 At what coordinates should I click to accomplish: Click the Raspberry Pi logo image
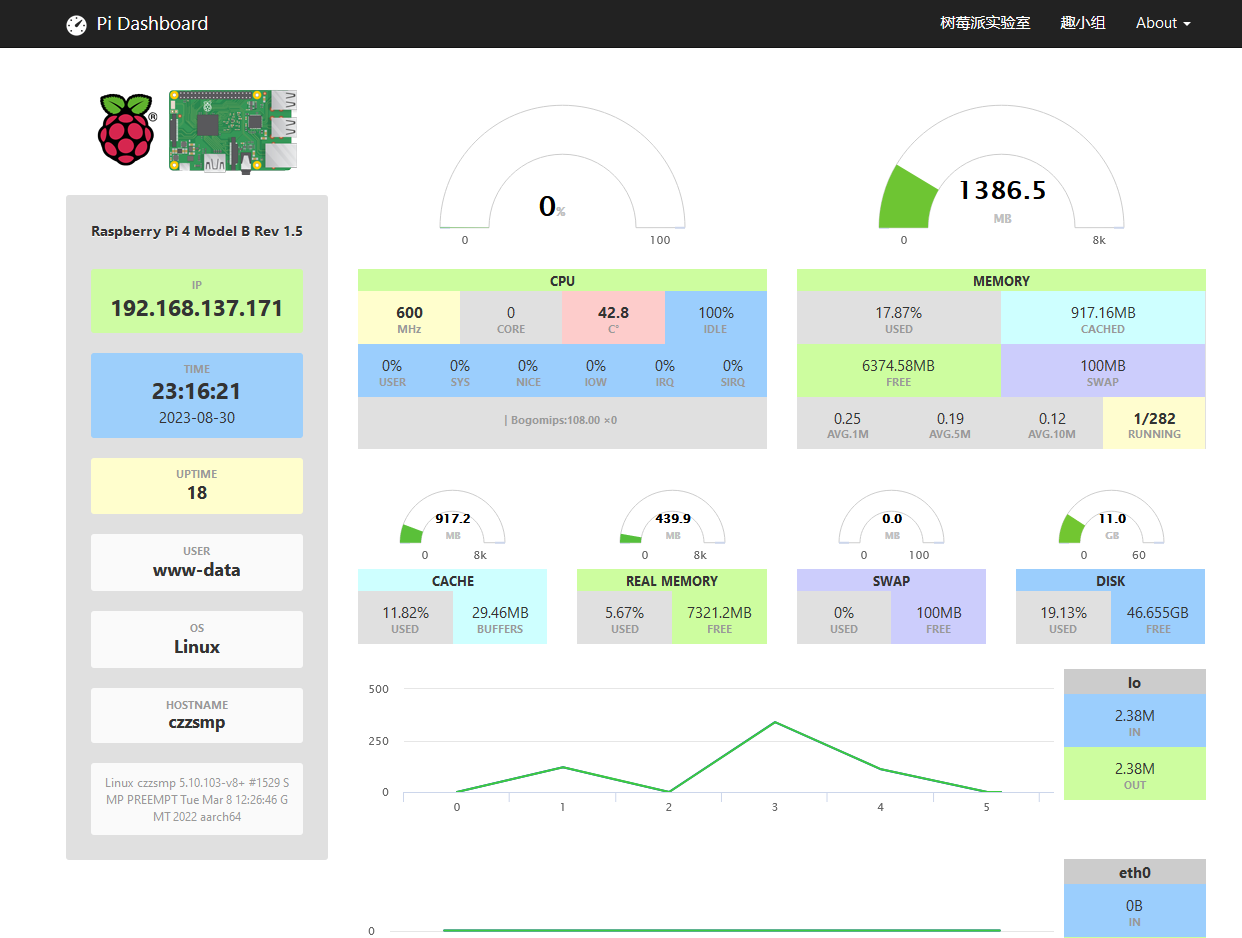click(x=126, y=129)
